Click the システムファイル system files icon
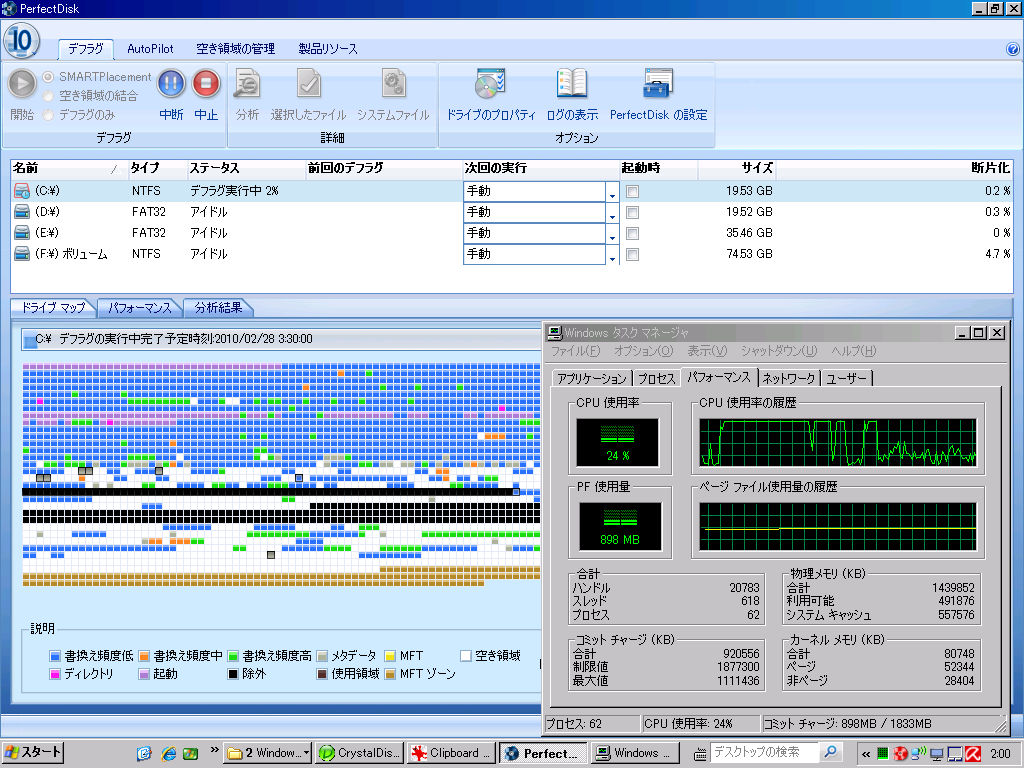 tap(393, 84)
